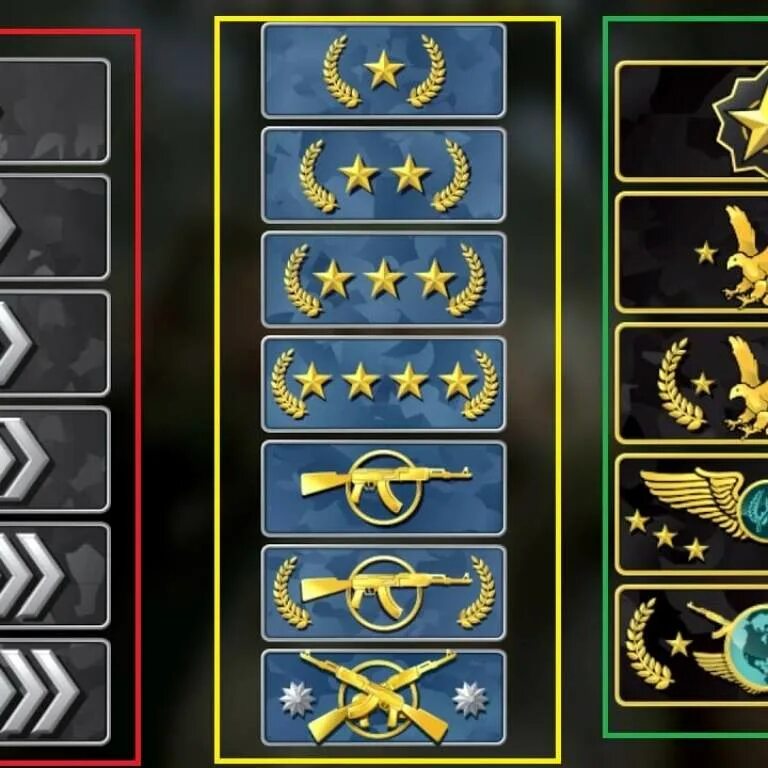Select the single silver chevron badge
Screen dimensions: 768x768
(x=54, y=227)
